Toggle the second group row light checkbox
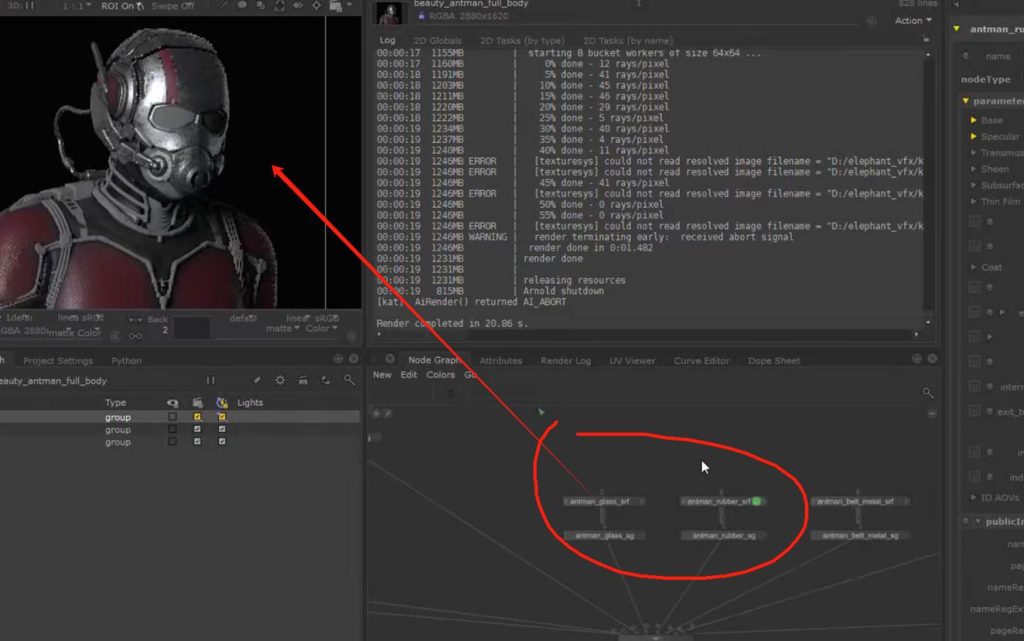Screen dimensions: 1024x641 coord(222,430)
